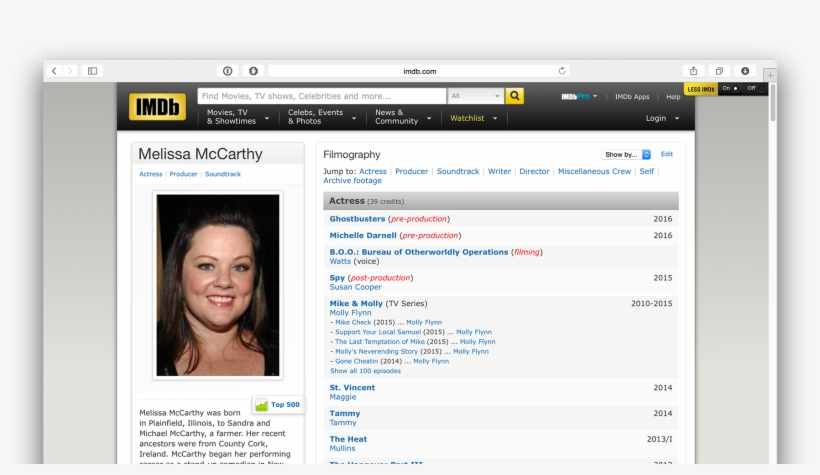
Task: Click the Safari forward arrow
Action: 69,71
